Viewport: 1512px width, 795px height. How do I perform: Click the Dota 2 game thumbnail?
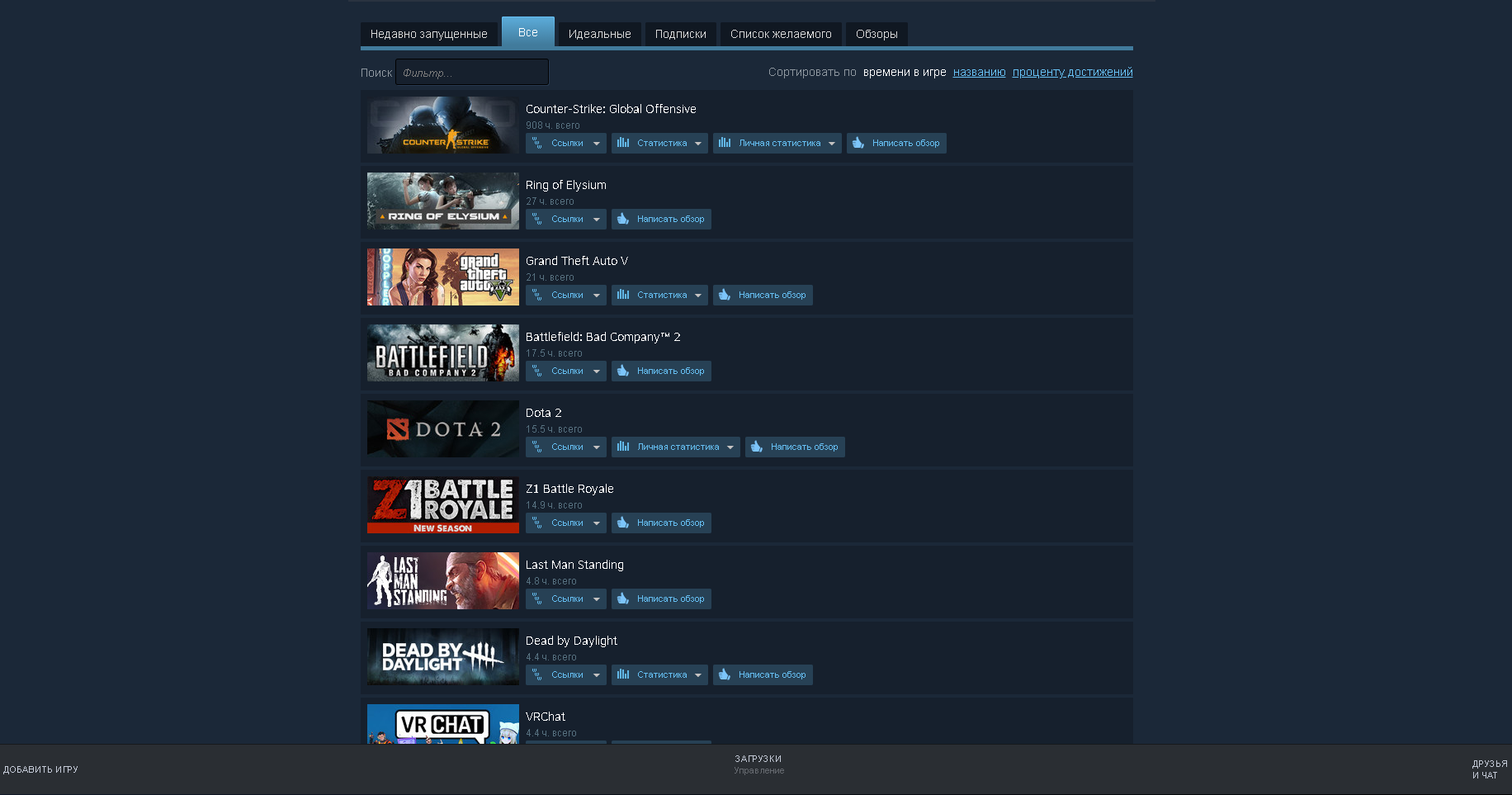[443, 428]
